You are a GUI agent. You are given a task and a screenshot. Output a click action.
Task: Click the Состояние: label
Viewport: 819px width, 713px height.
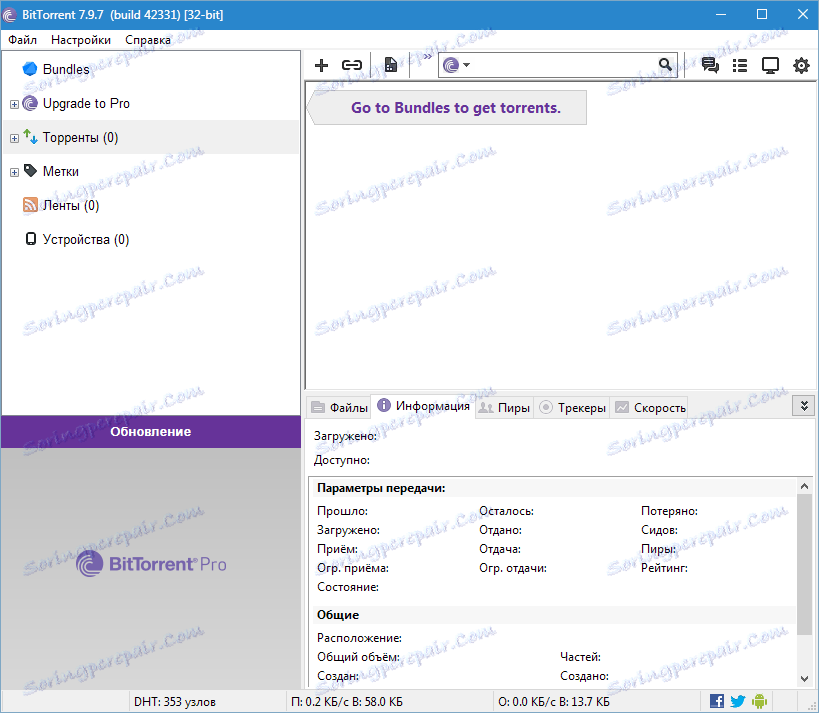[x=348, y=587]
